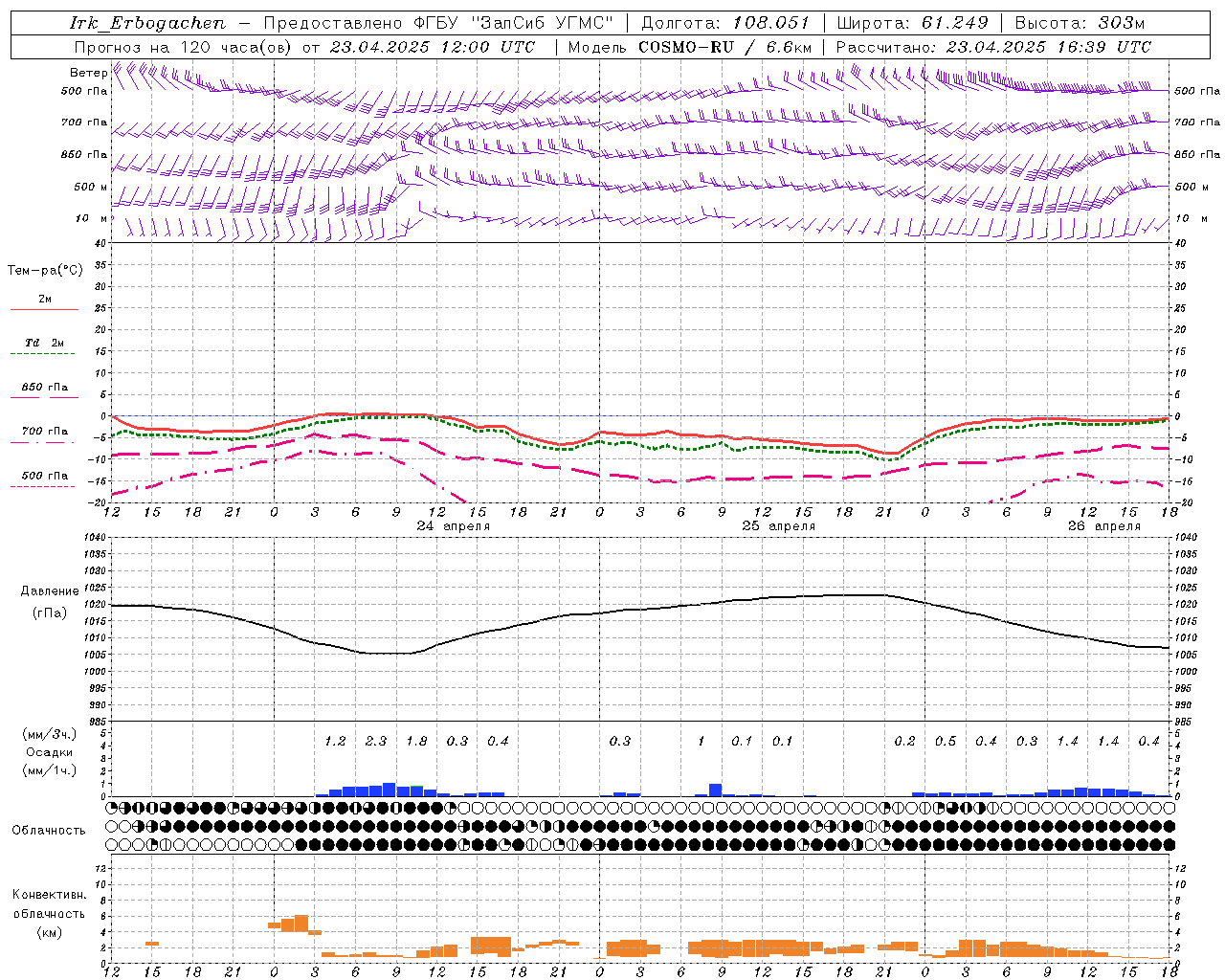This screenshot has height=980, width=1225.
Task: Select the (мм/1ч.) unit label
Action: 50,770
